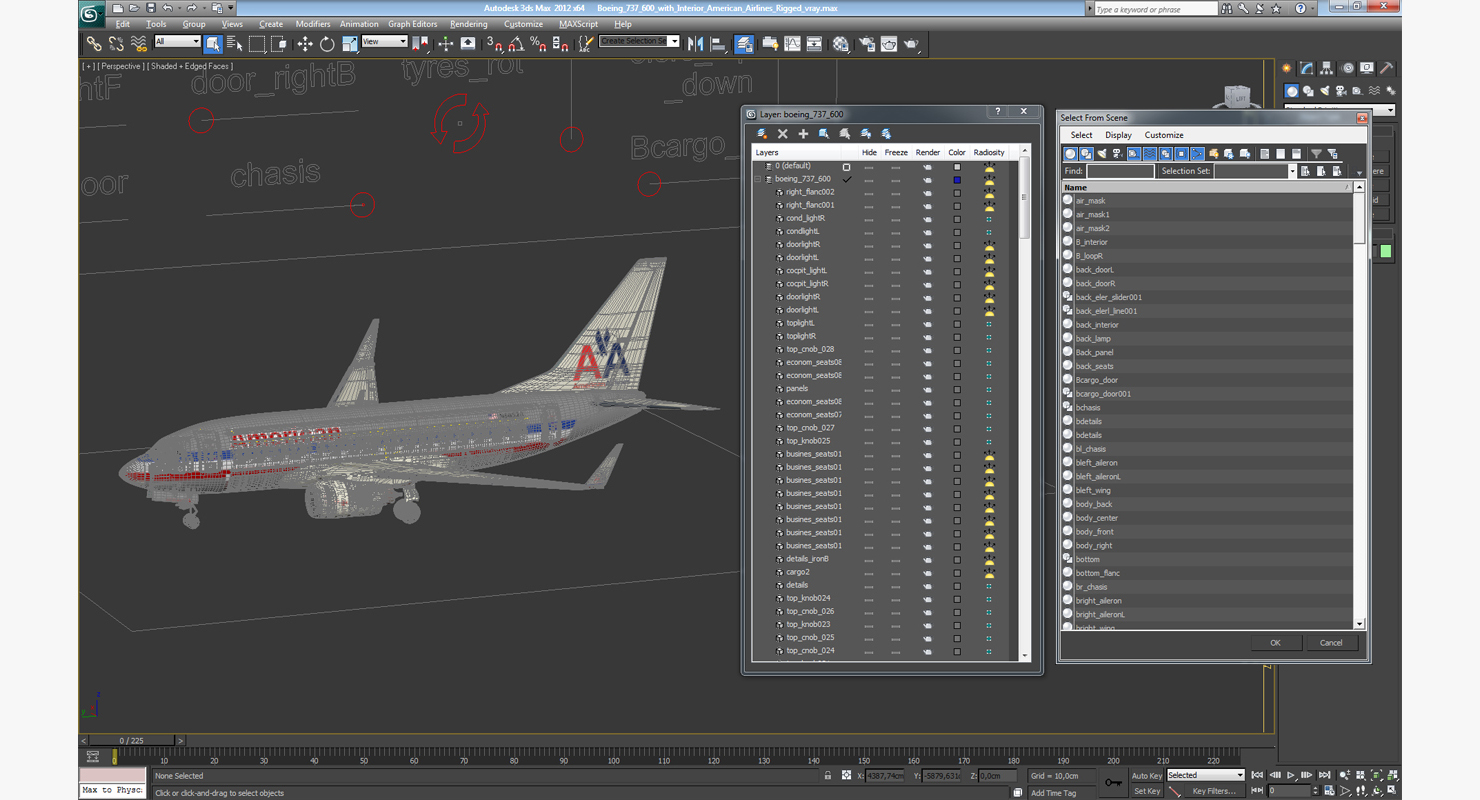Click the Key Filters button
Image resolution: width=1480 pixels, height=800 pixels.
tap(1213, 791)
